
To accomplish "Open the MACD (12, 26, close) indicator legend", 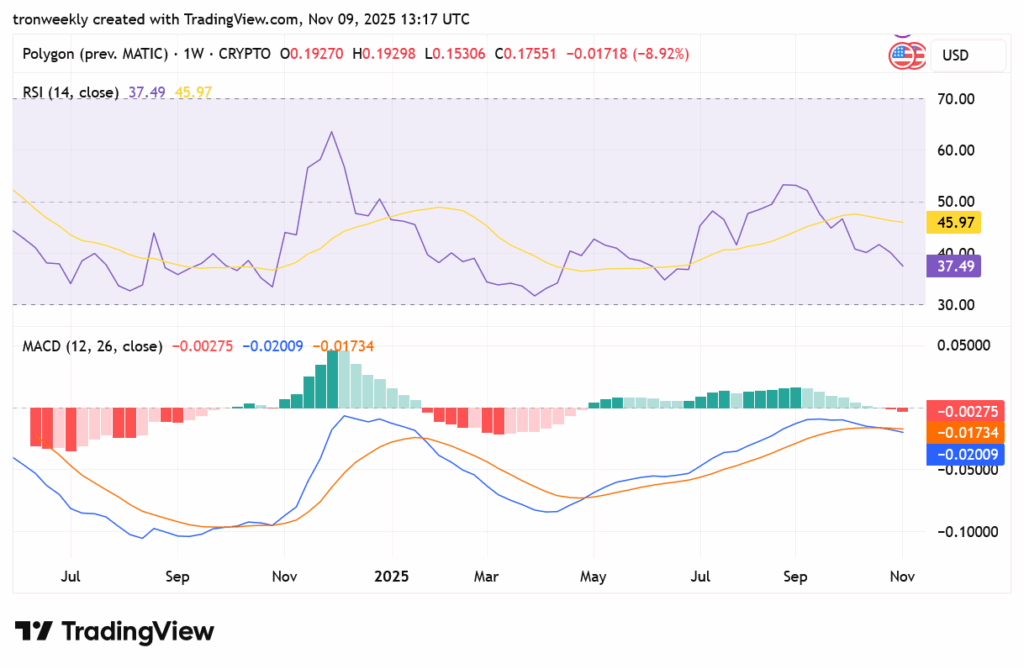I will [92, 346].
